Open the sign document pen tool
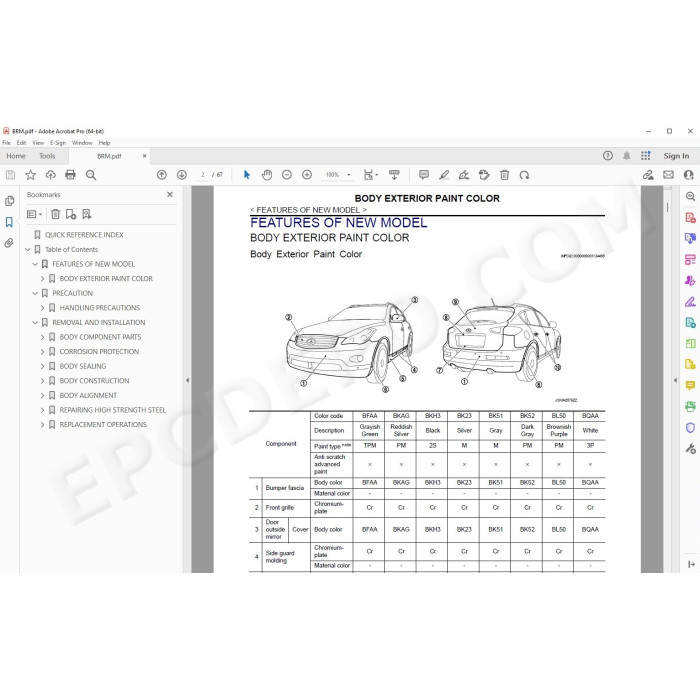This screenshot has width=700, height=700. point(464,175)
